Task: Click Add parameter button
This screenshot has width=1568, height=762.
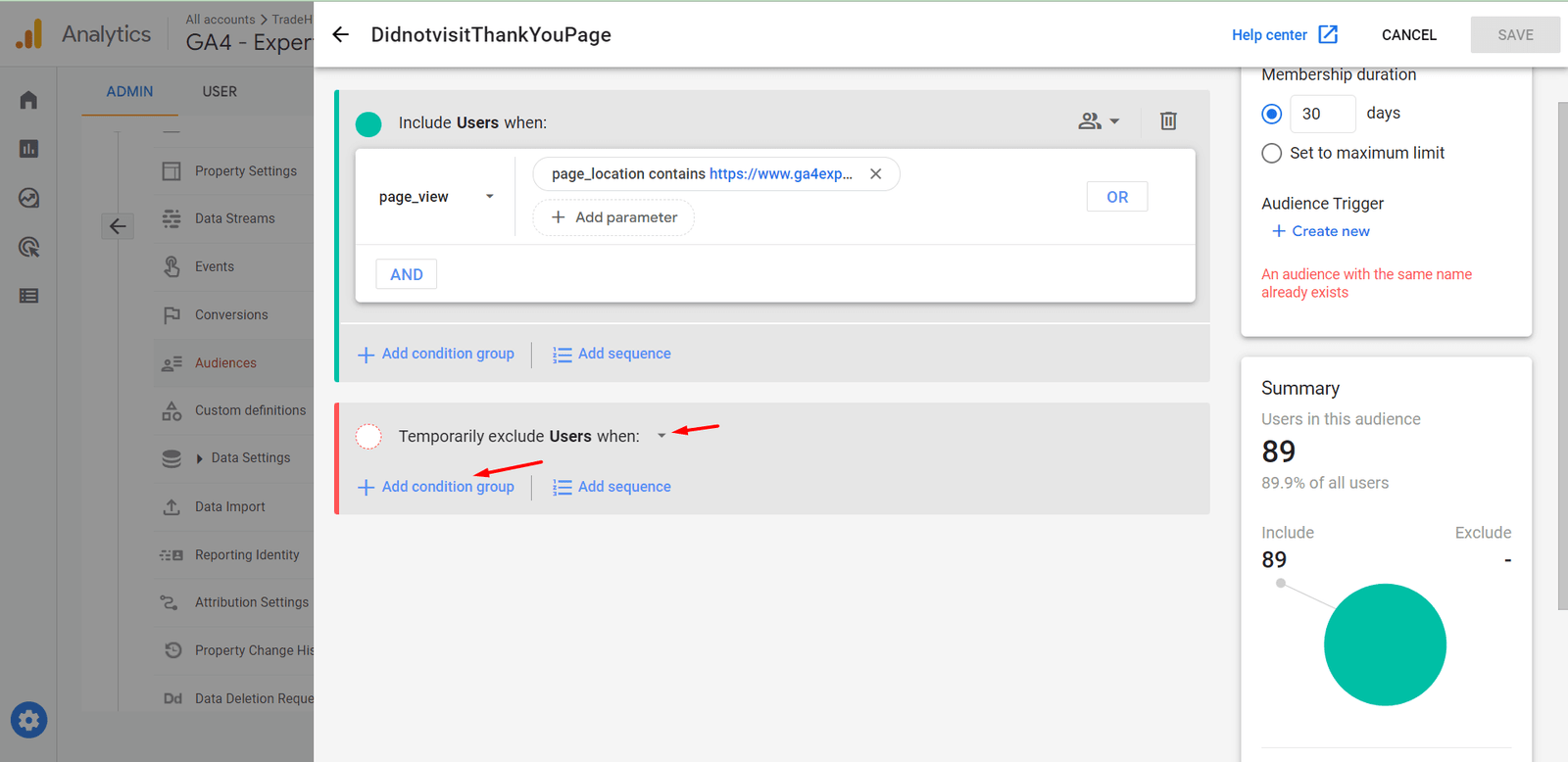Action: tap(613, 217)
